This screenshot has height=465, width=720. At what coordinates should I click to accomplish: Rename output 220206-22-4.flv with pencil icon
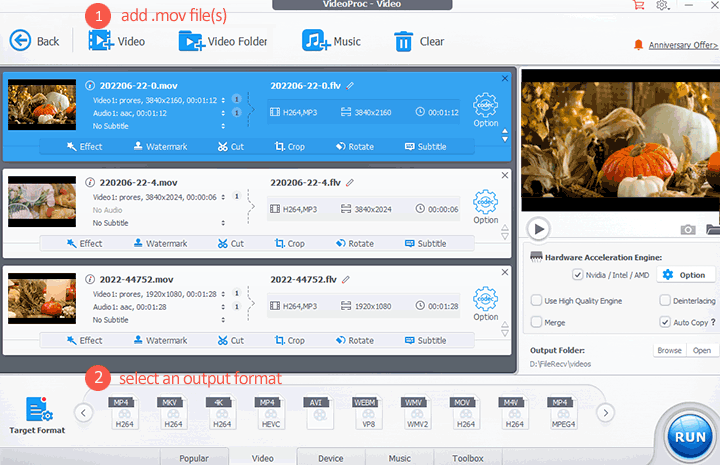[x=350, y=183]
